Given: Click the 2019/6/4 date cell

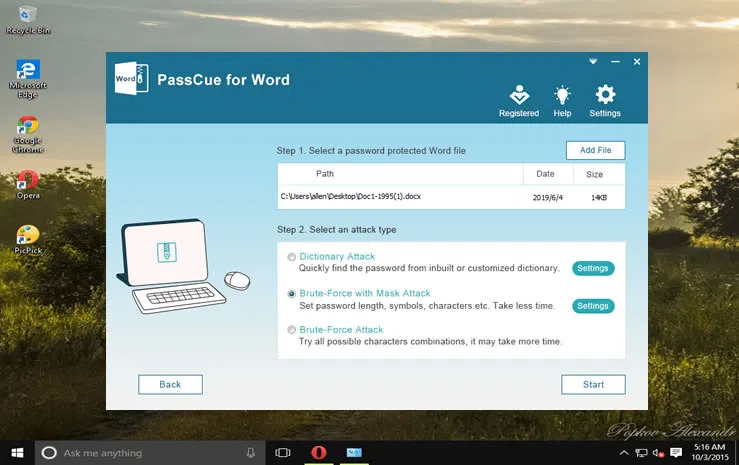Looking at the screenshot, I should (548, 197).
